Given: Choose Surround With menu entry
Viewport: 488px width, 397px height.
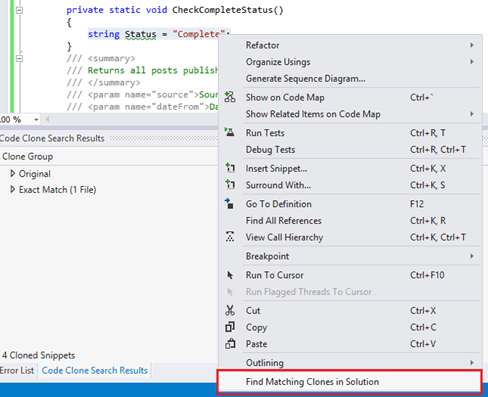Looking at the screenshot, I should [x=350, y=185].
